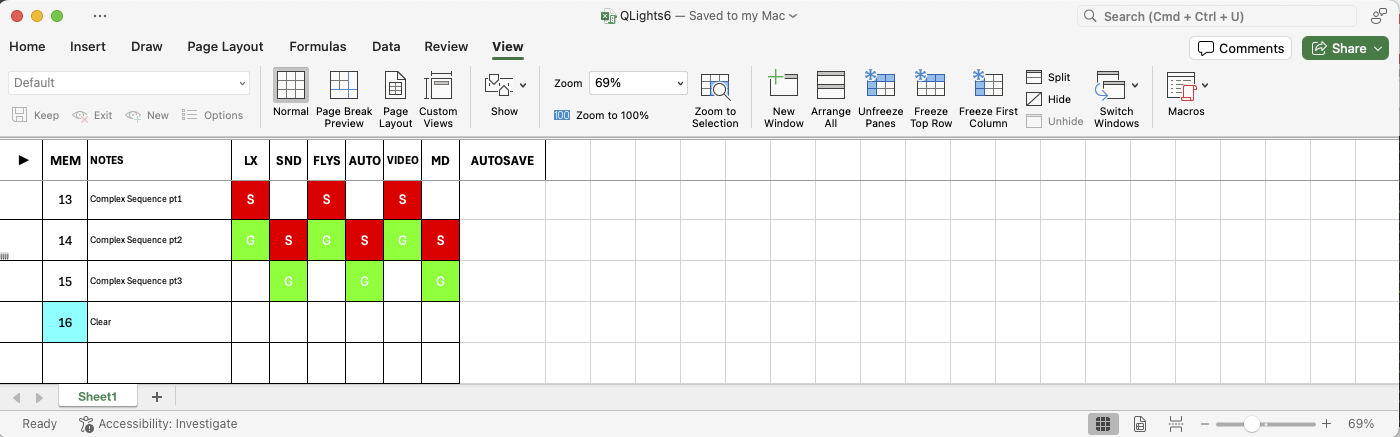Image resolution: width=1400 pixels, height=437 pixels.
Task: Add a new sheet with plus button
Action: pyautogui.click(x=156, y=397)
